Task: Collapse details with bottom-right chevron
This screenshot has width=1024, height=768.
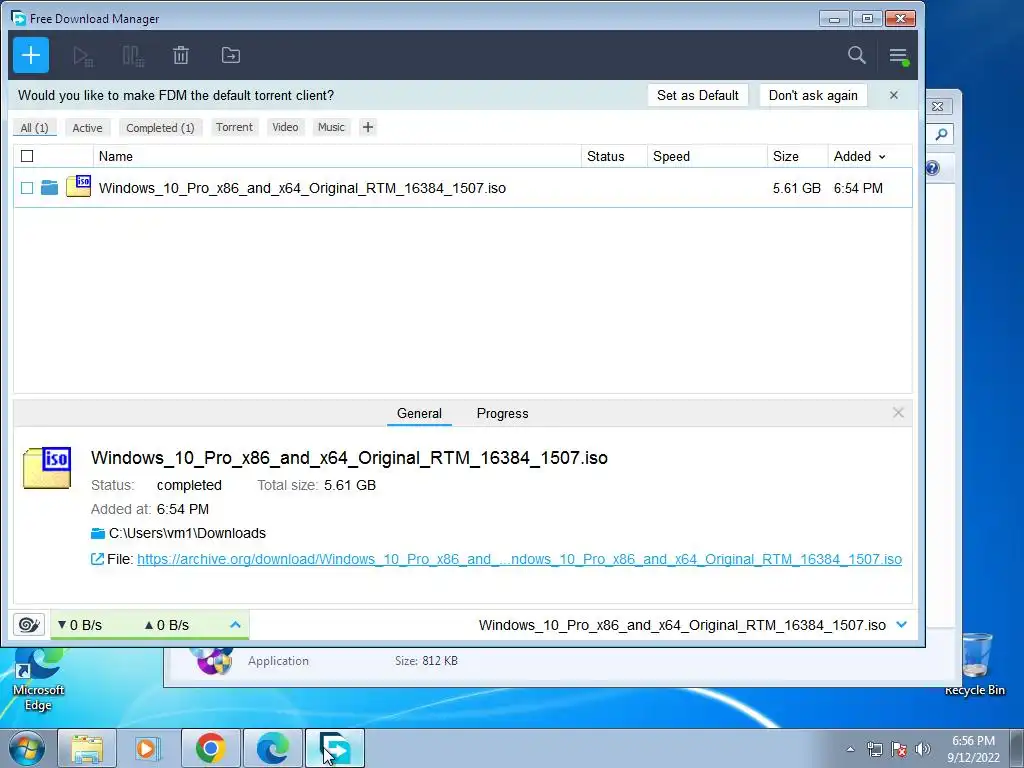Action: tap(902, 624)
